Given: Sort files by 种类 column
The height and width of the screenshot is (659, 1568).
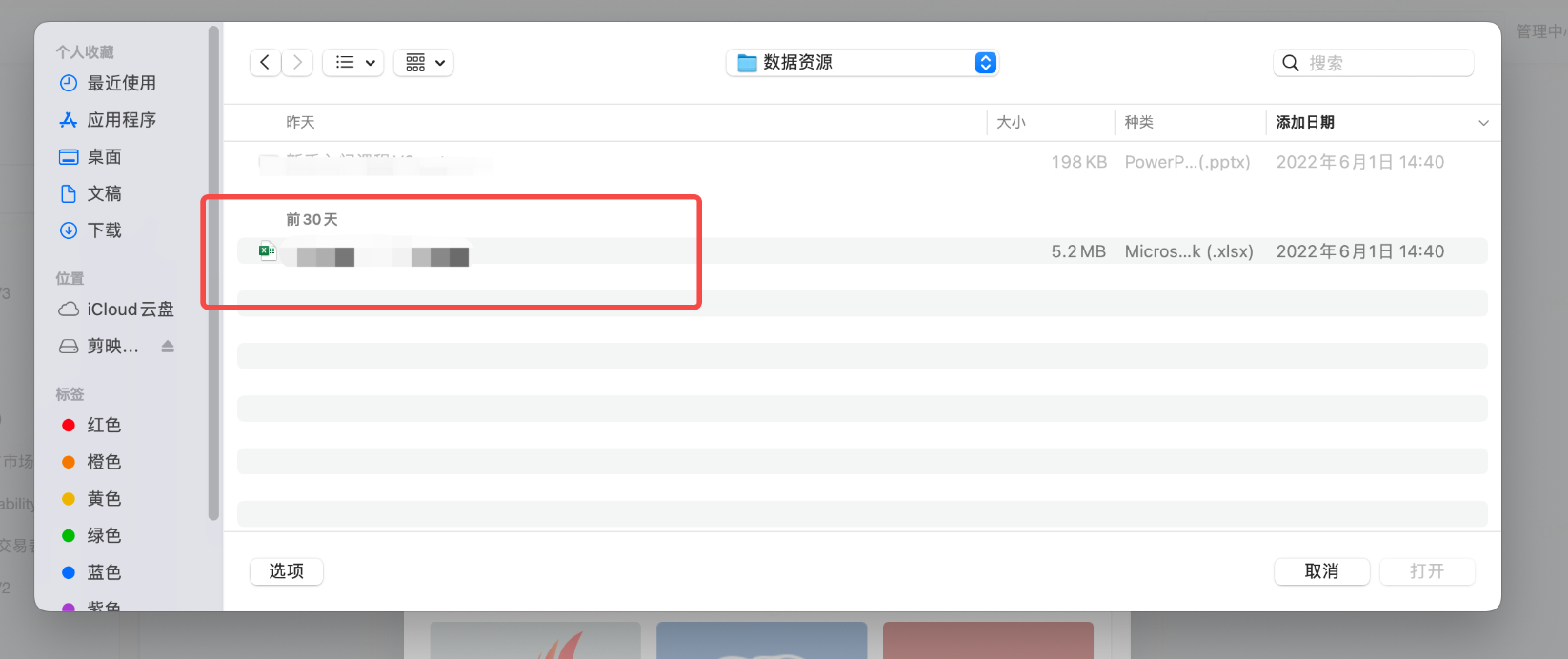Looking at the screenshot, I should click(x=1138, y=123).
